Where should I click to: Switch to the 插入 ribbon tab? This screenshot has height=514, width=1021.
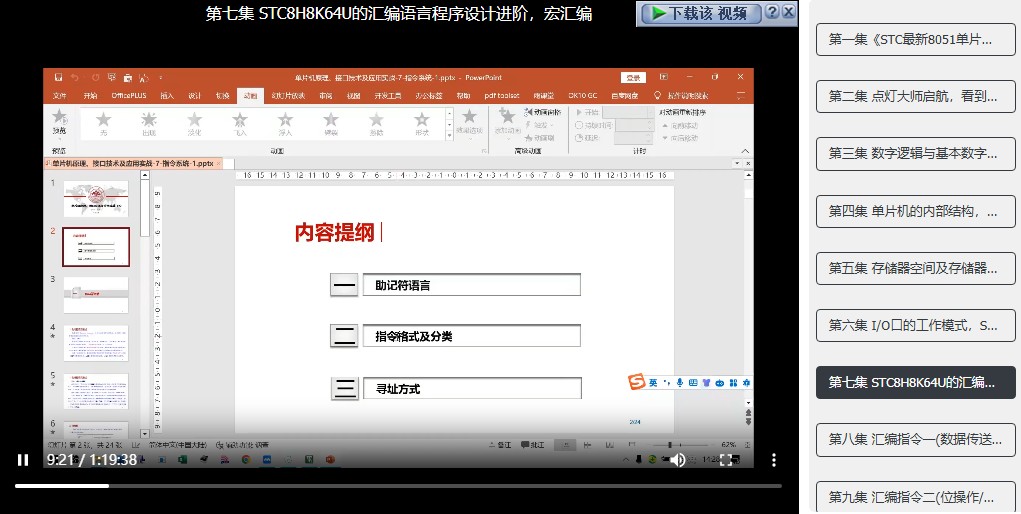(167, 96)
